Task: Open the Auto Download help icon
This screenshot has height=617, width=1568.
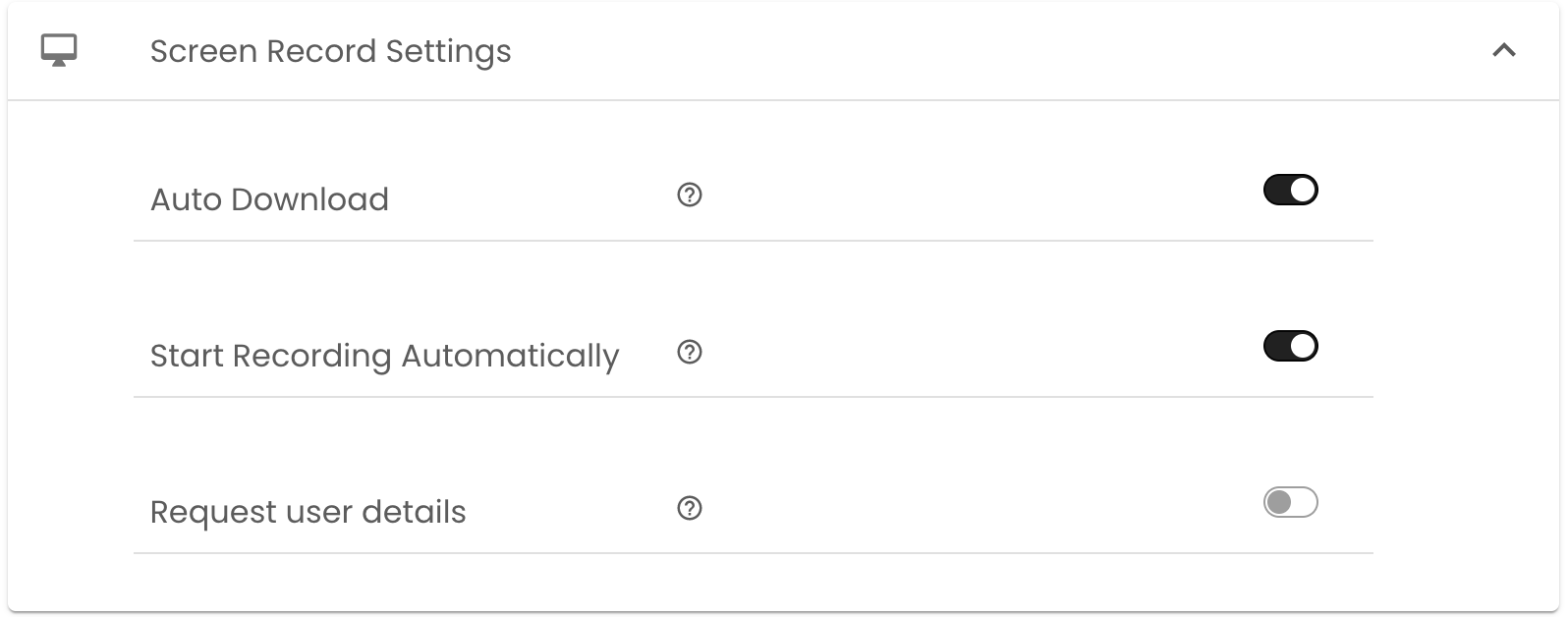Action: [690, 195]
